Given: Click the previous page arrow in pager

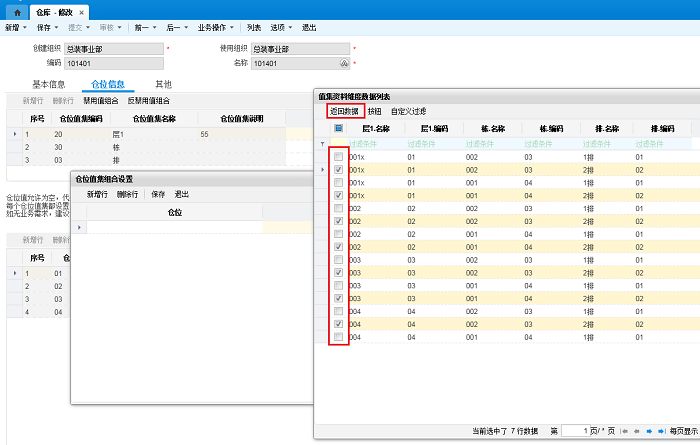Looking at the screenshot, I should click(x=635, y=431).
